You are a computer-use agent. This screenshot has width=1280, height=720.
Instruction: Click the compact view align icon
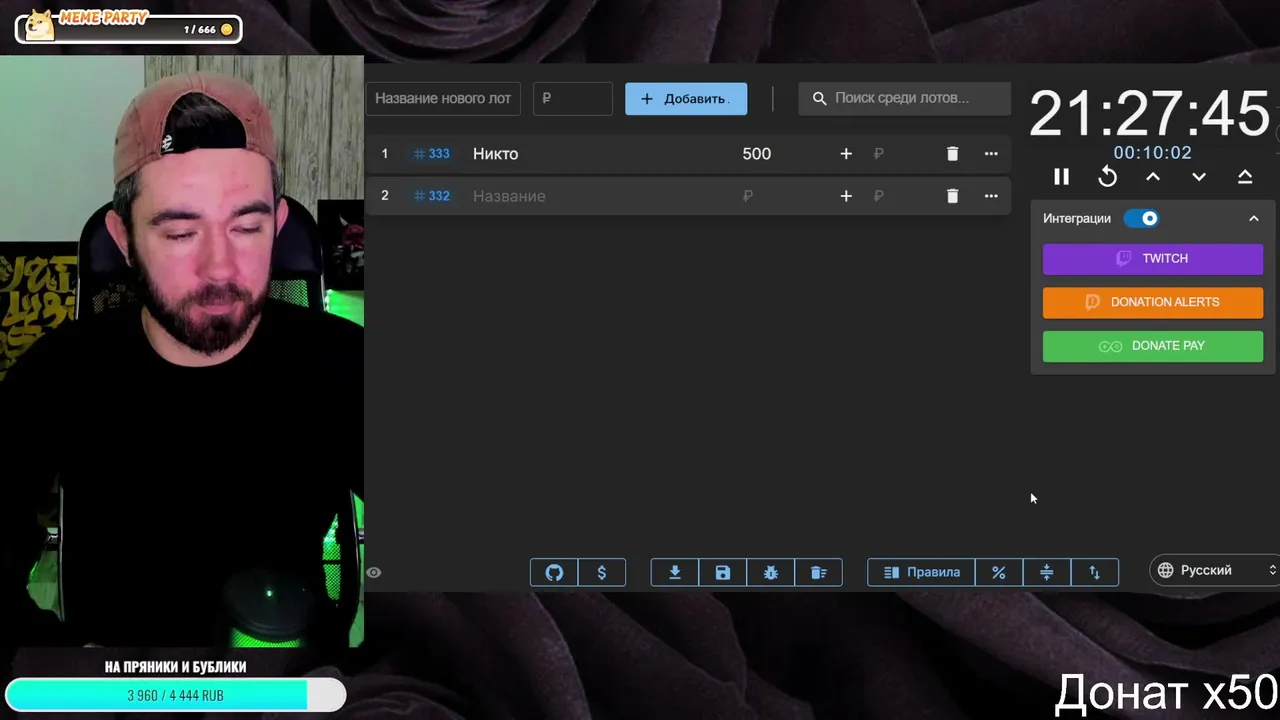pos(1046,572)
